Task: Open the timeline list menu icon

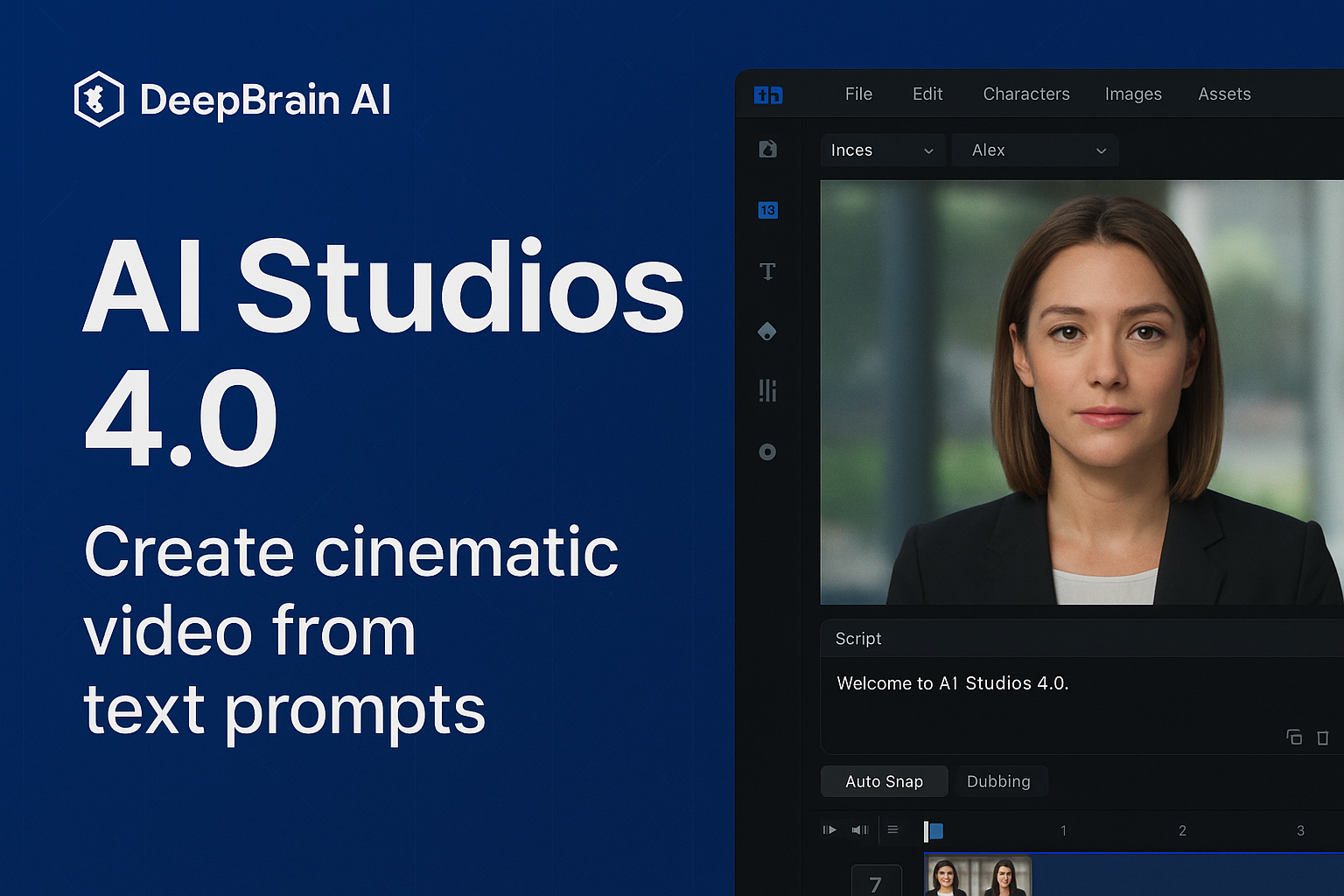Action: pyautogui.click(x=892, y=829)
